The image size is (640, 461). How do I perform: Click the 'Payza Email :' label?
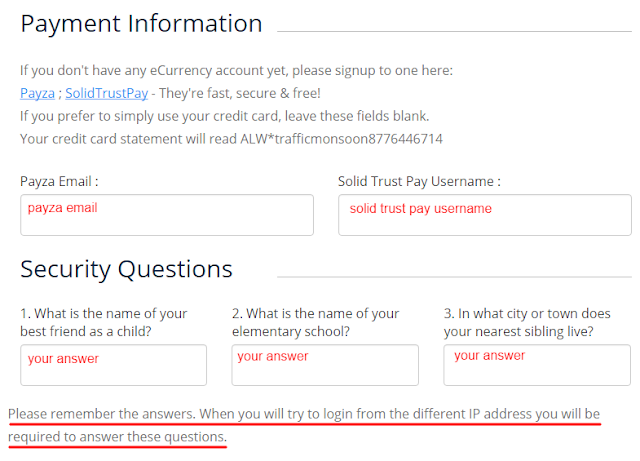[x=59, y=181]
